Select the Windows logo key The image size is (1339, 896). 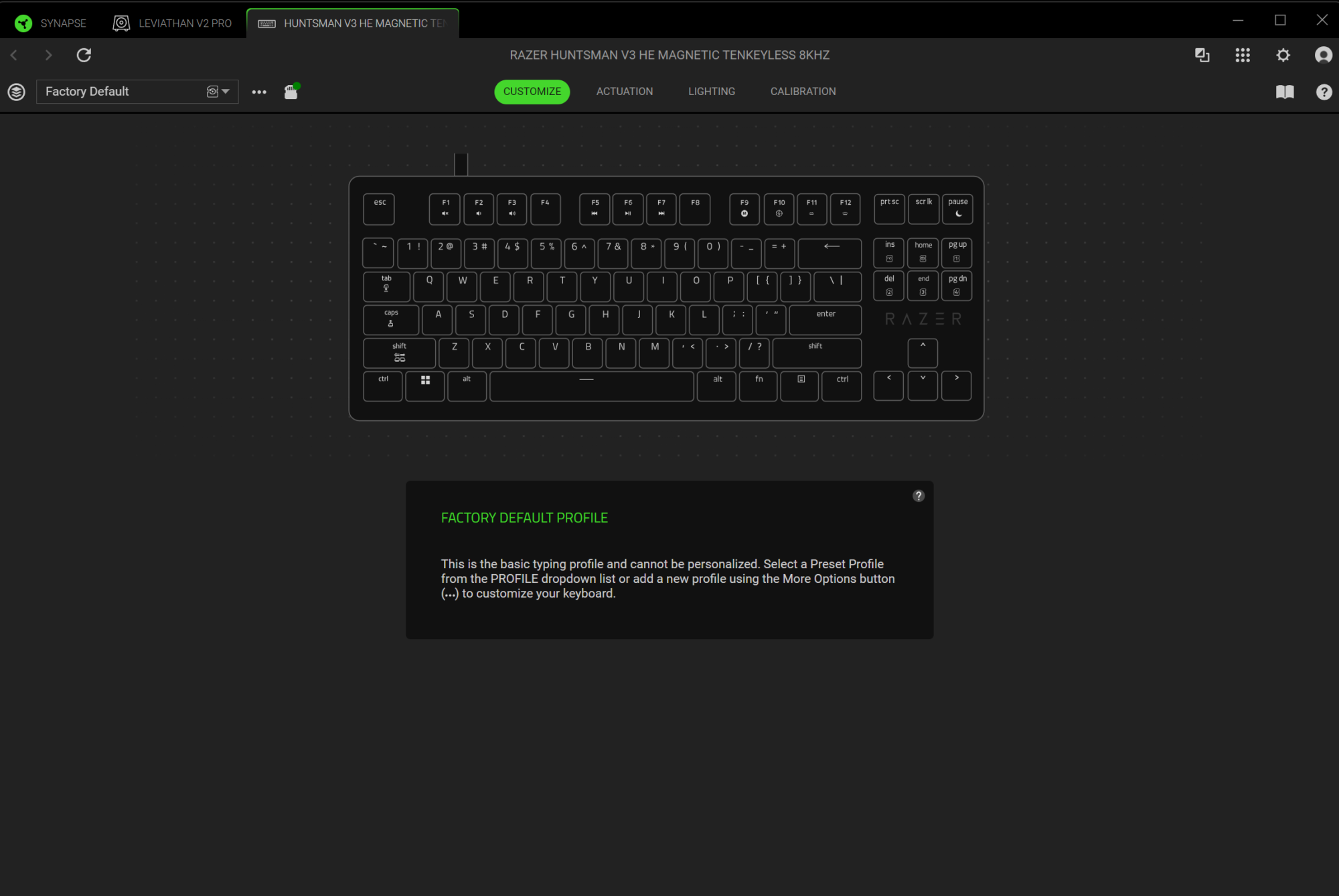coord(425,386)
